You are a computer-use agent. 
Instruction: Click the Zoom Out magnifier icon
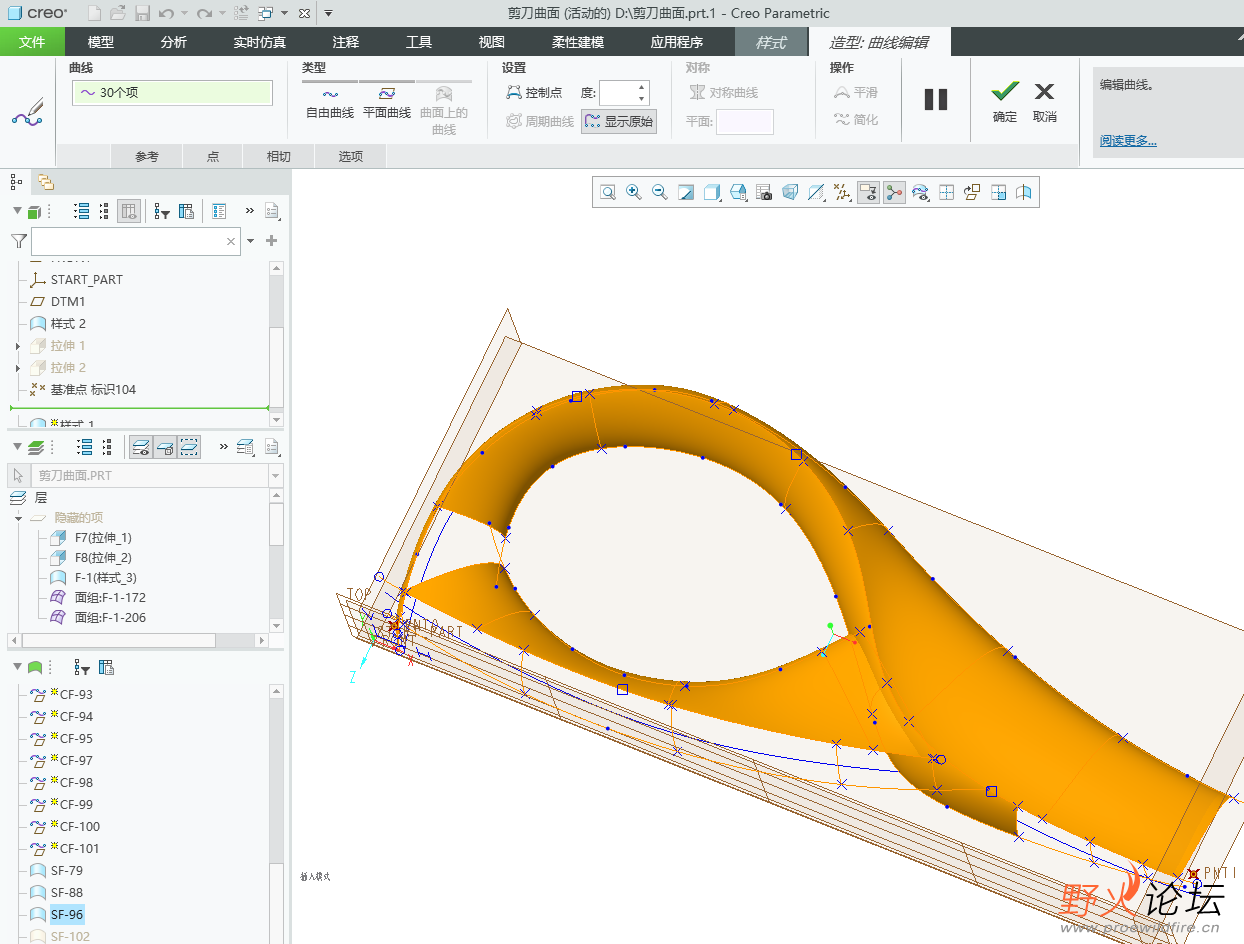point(660,193)
